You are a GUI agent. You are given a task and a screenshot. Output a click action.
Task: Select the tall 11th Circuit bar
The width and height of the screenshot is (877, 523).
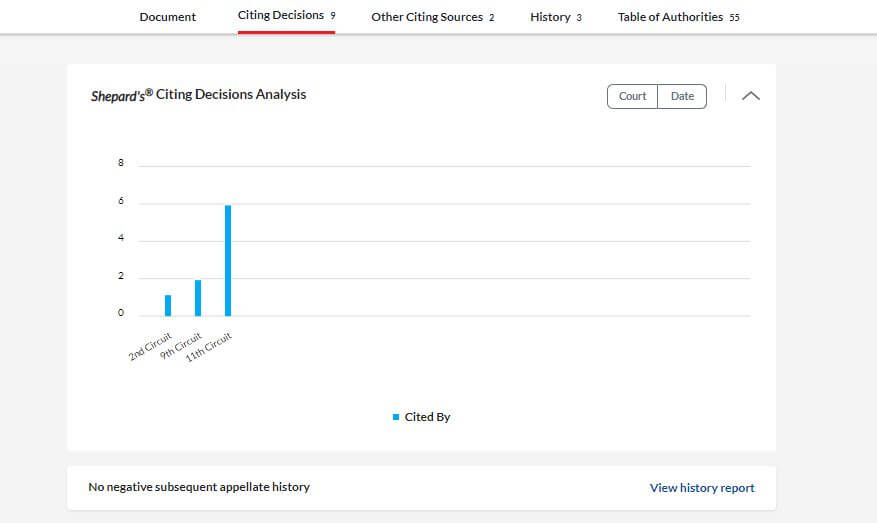pos(228,260)
